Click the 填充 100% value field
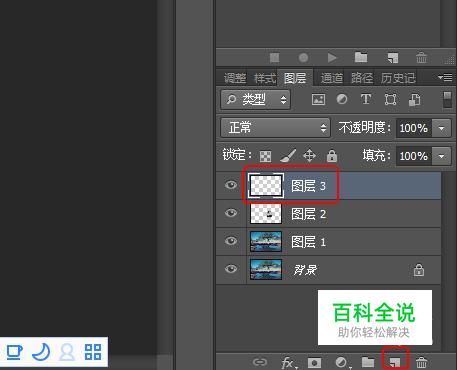Screen dimensions: 457x370 point(414,156)
